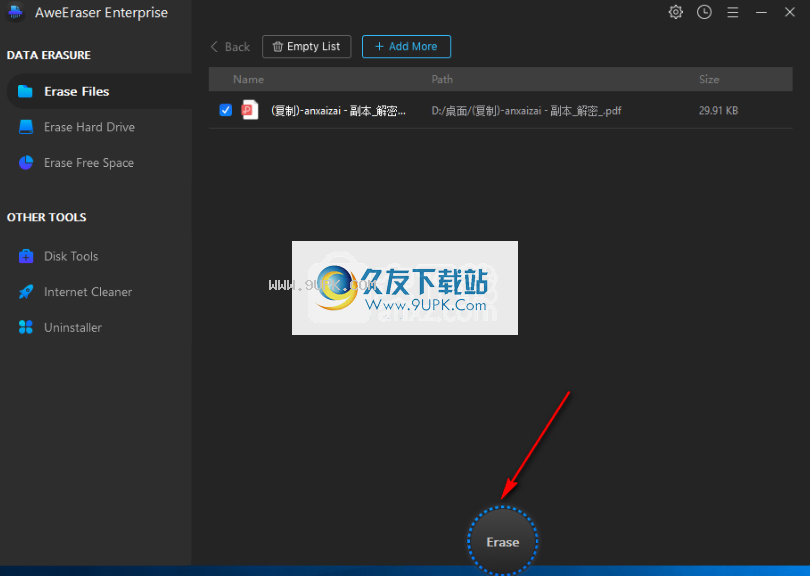Viewport: 810px width, 576px height.
Task: Select Erase Files in sidebar
Action: pyautogui.click(x=99, y=91)
